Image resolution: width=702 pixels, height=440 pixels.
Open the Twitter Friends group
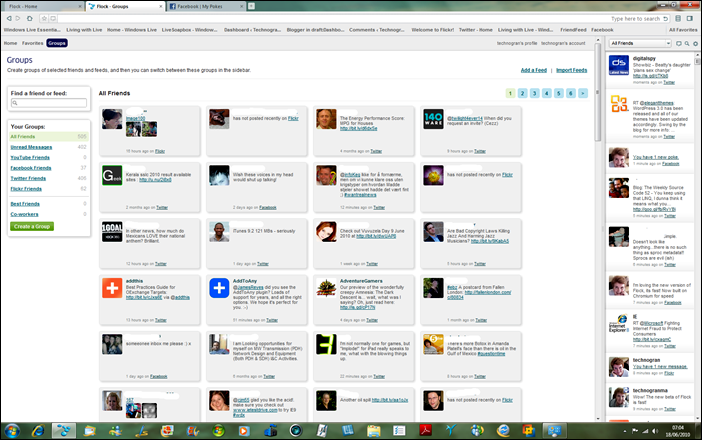(x=28, y=179)
